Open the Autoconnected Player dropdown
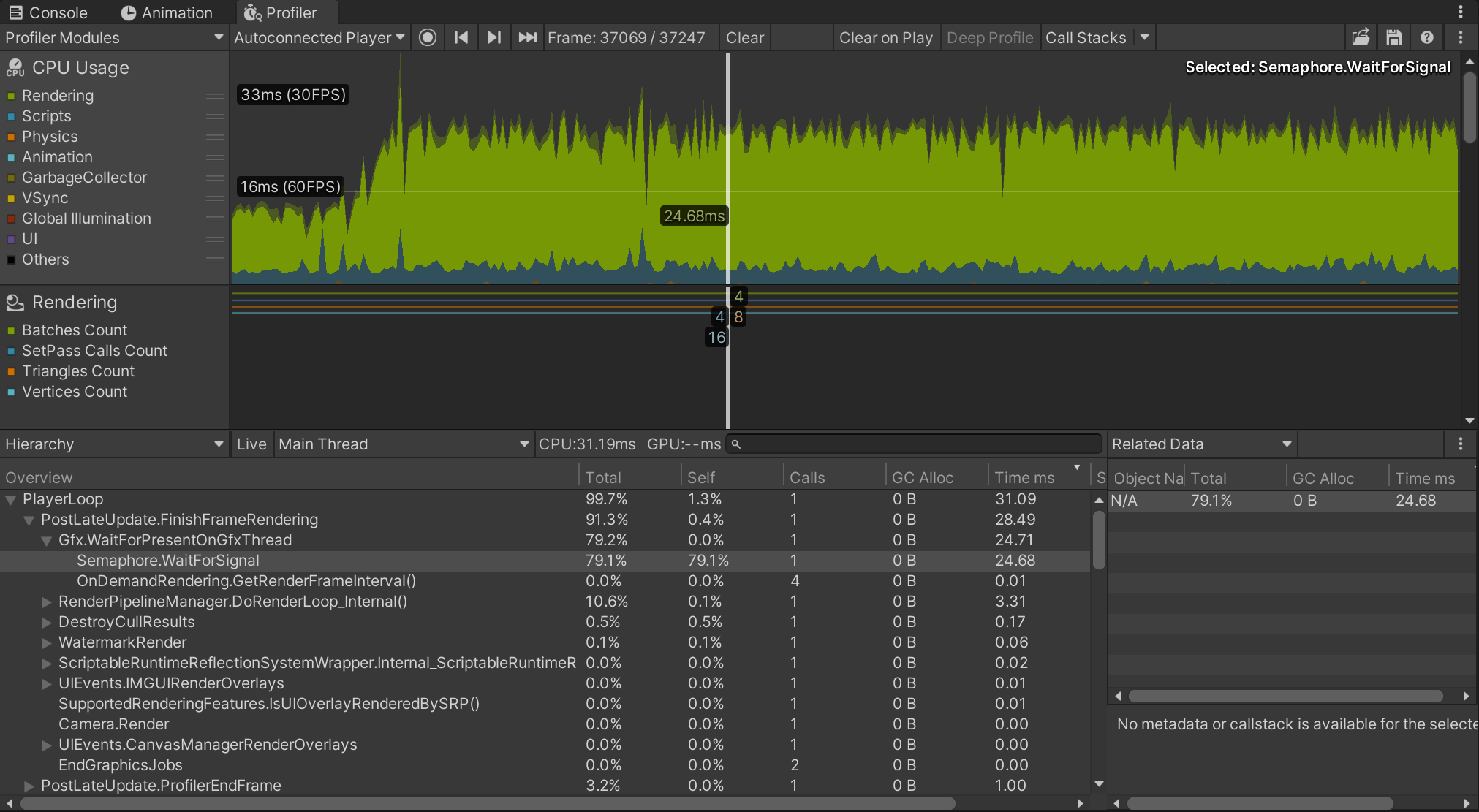The height and width of the screenshot is (812, 1479). tap(319, 37)
